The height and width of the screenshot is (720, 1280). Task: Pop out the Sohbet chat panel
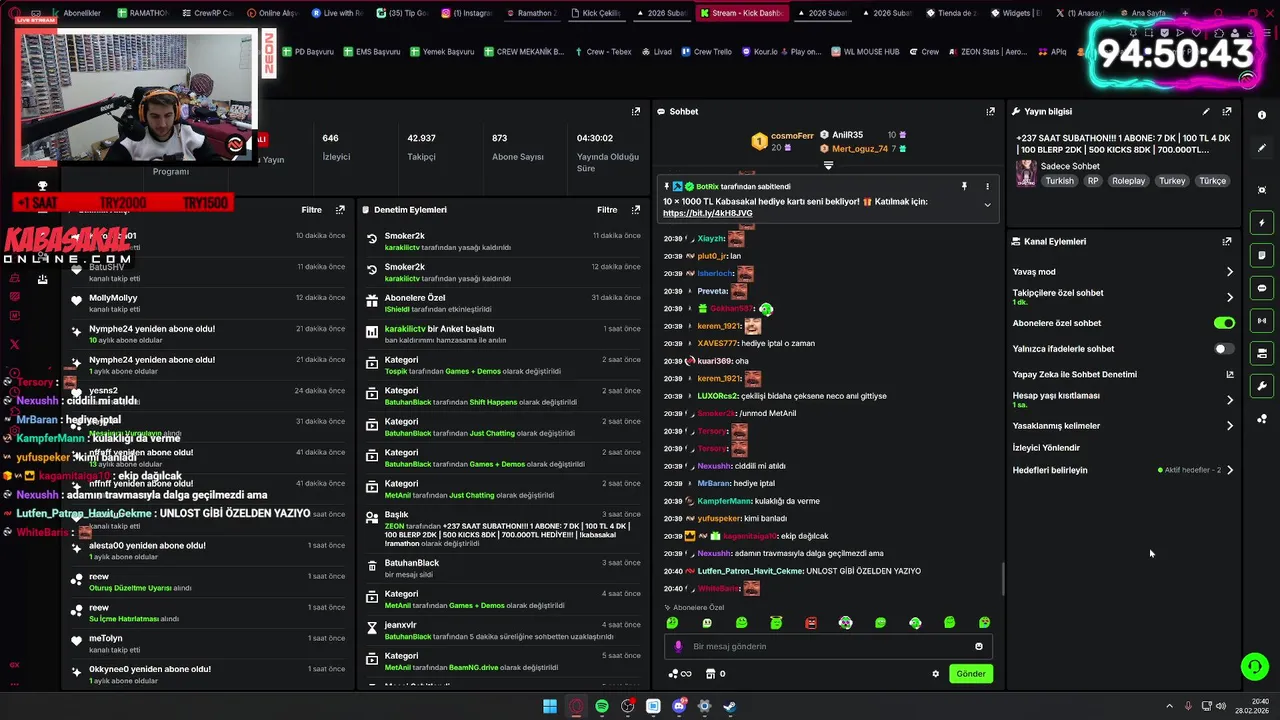point(991,111)
